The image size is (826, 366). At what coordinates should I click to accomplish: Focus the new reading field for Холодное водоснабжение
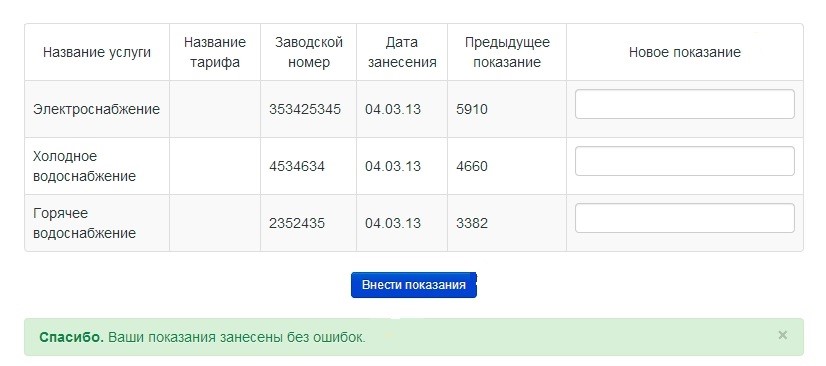(684, 161)
